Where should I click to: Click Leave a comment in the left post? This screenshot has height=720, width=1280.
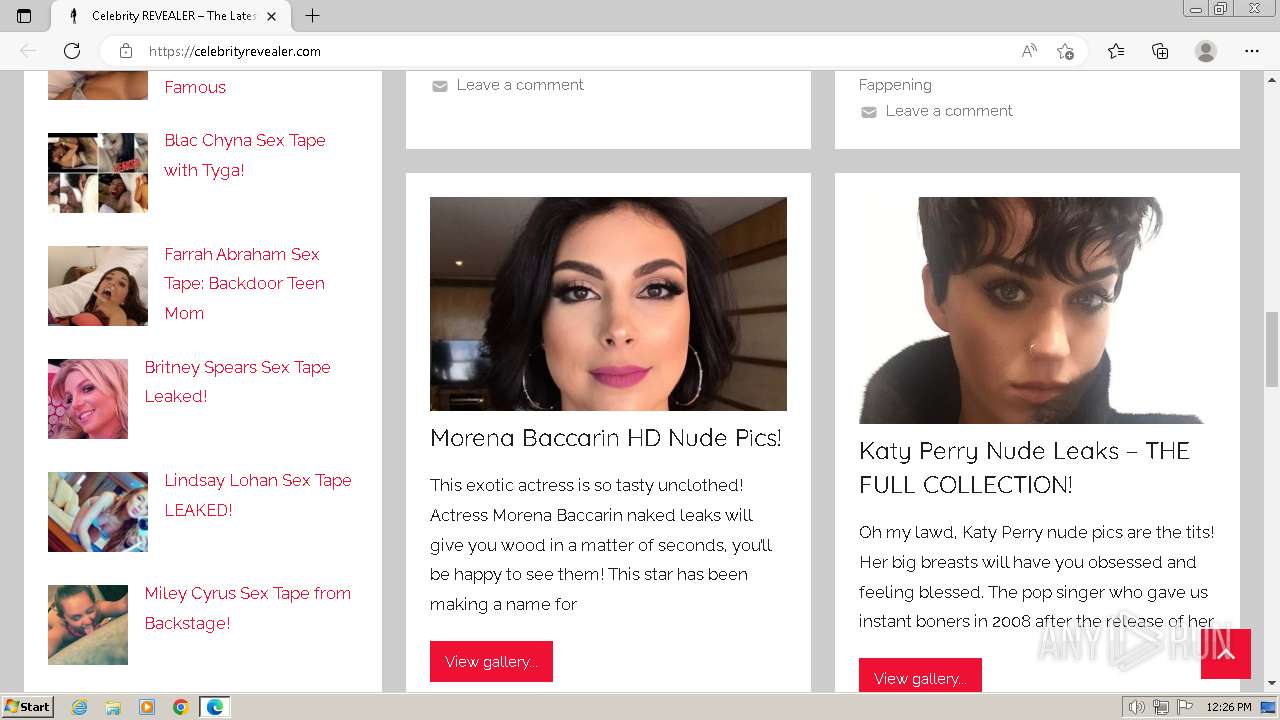(520, 85)
